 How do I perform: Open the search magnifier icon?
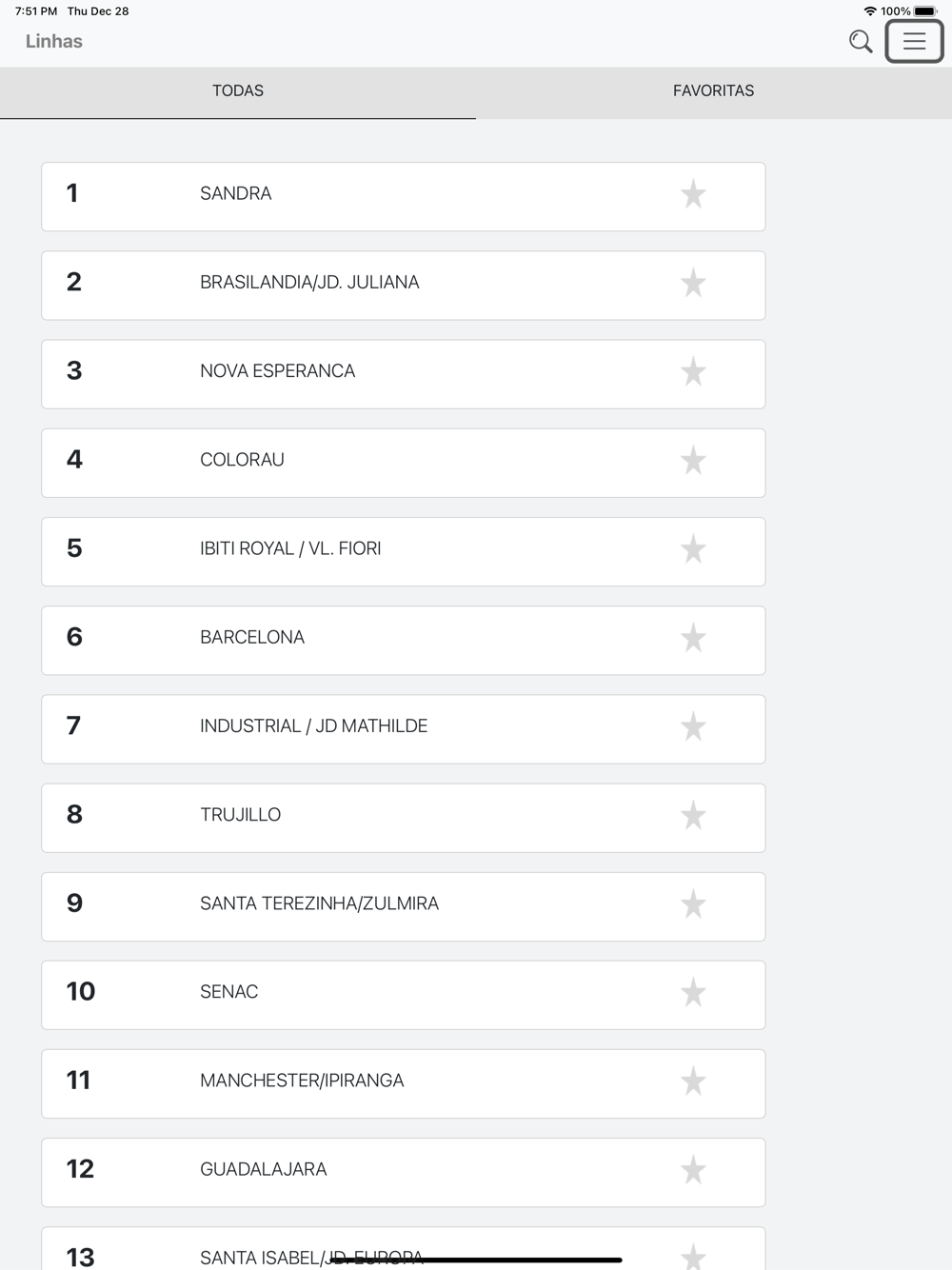pos(861,41)
